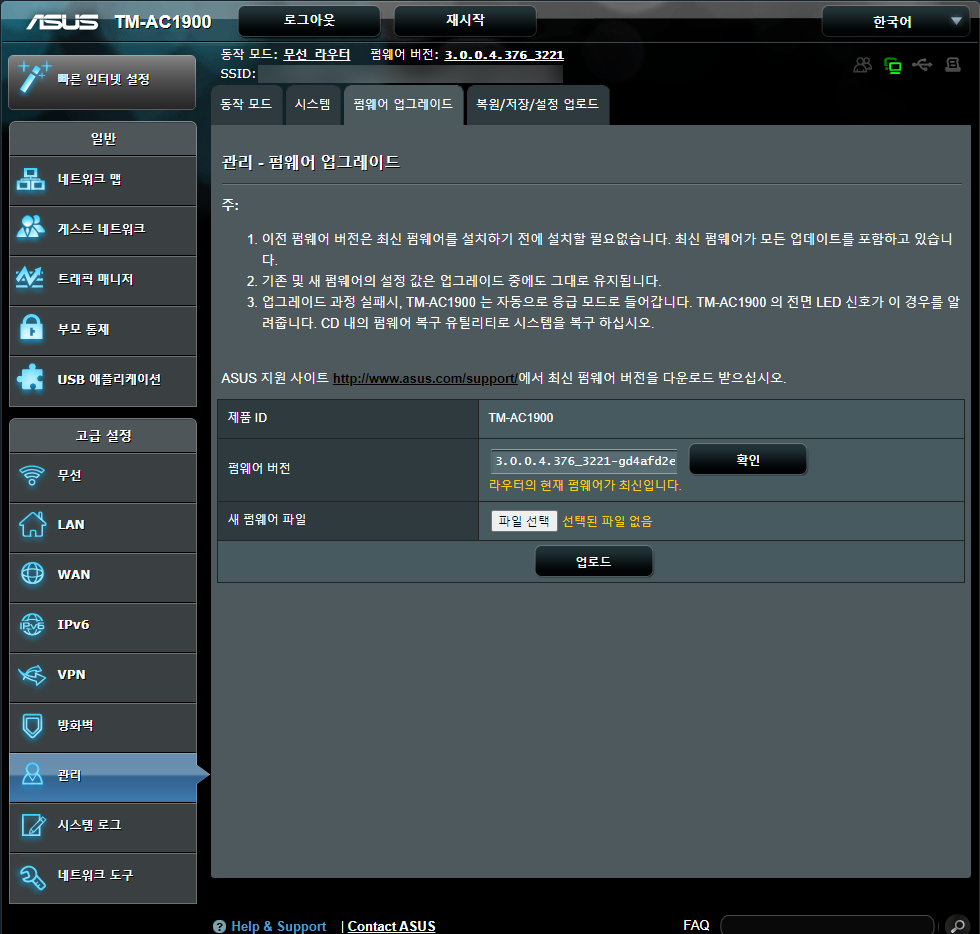Open the 한국어 language dropdown
Screen dimensions: 980x934
[895, 22]
